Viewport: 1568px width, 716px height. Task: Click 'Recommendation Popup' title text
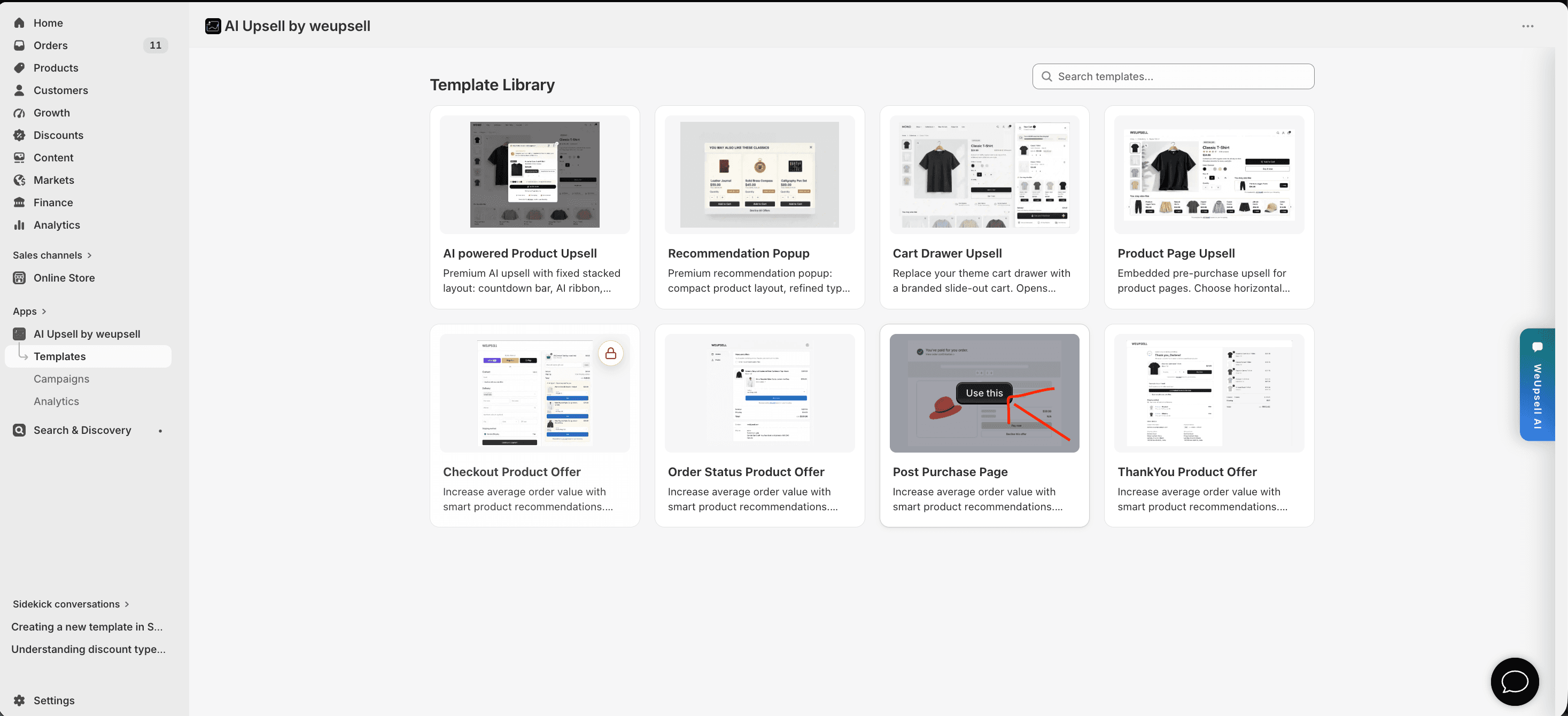(x=739, y=254)
